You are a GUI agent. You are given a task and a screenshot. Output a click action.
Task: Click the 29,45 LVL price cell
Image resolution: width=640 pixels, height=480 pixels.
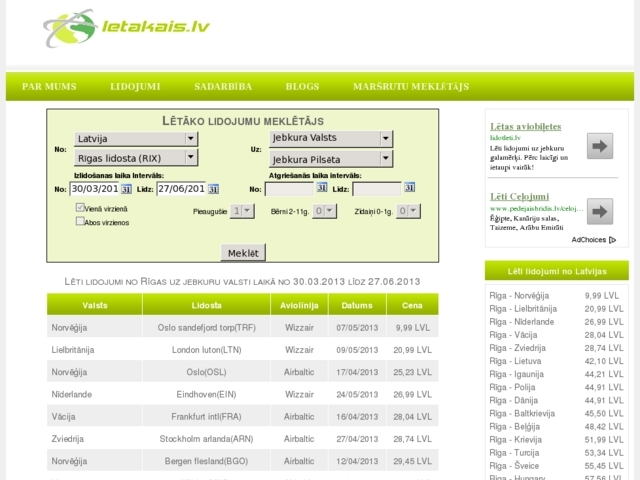[x=412, y=461]
